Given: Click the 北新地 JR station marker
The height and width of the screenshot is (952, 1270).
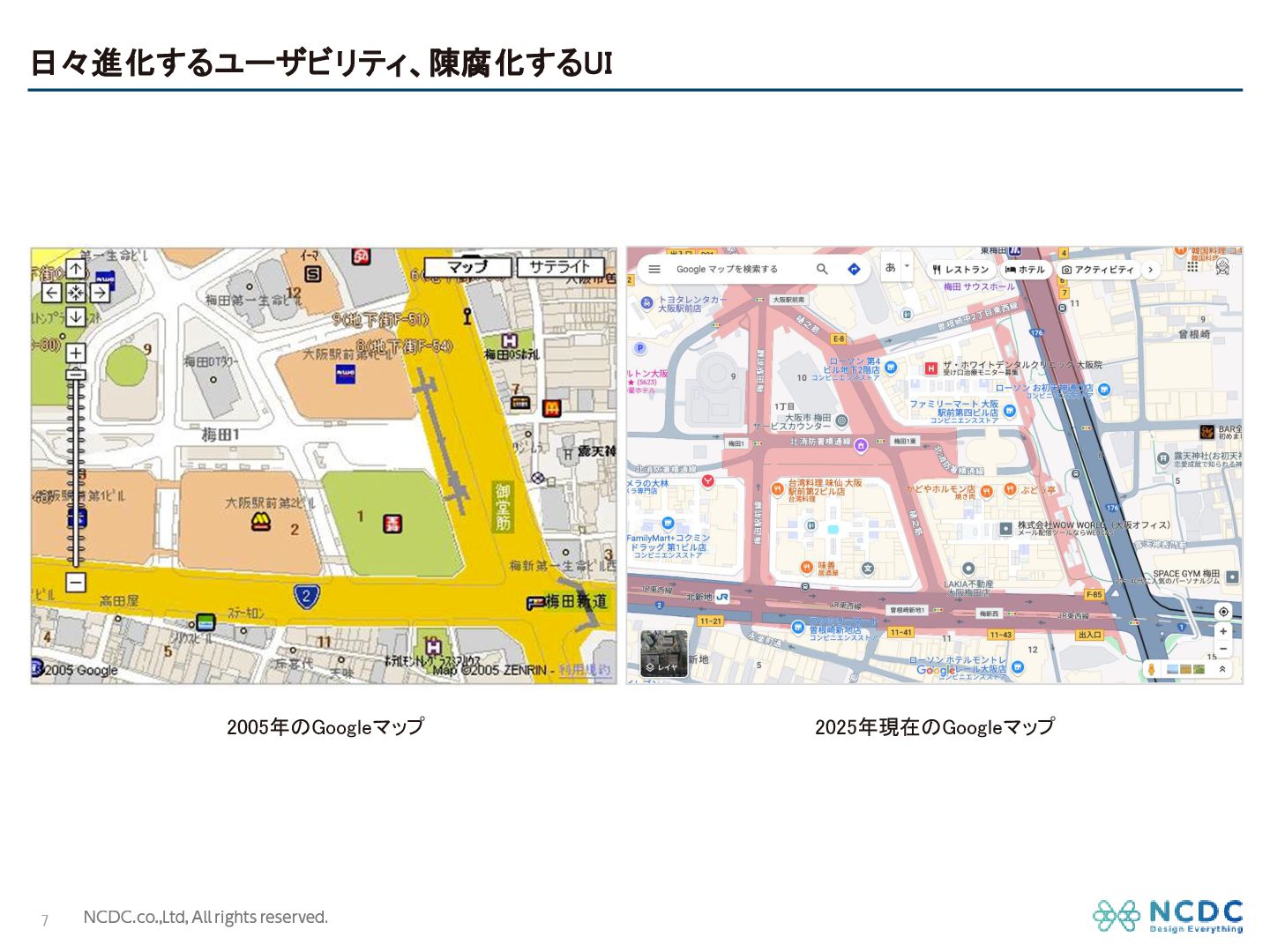Looking at the screenshot, I should coord(722,597).
